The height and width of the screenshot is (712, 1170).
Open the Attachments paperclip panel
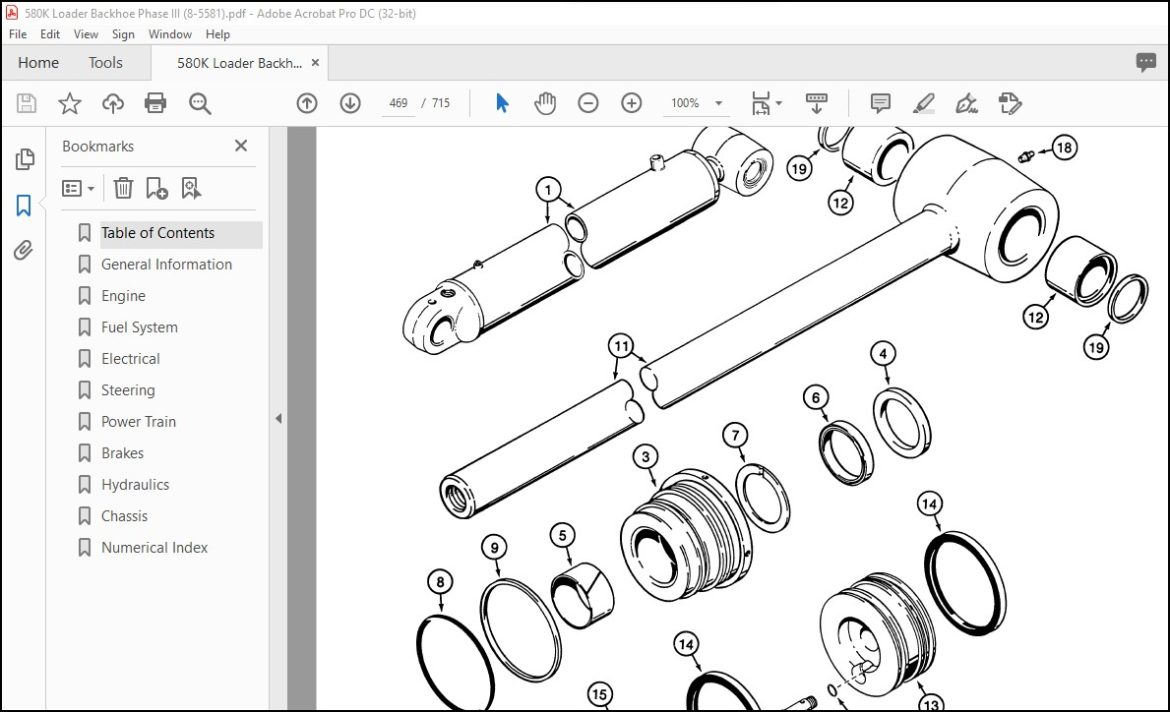pyautogui.click(x=24, y=250)
